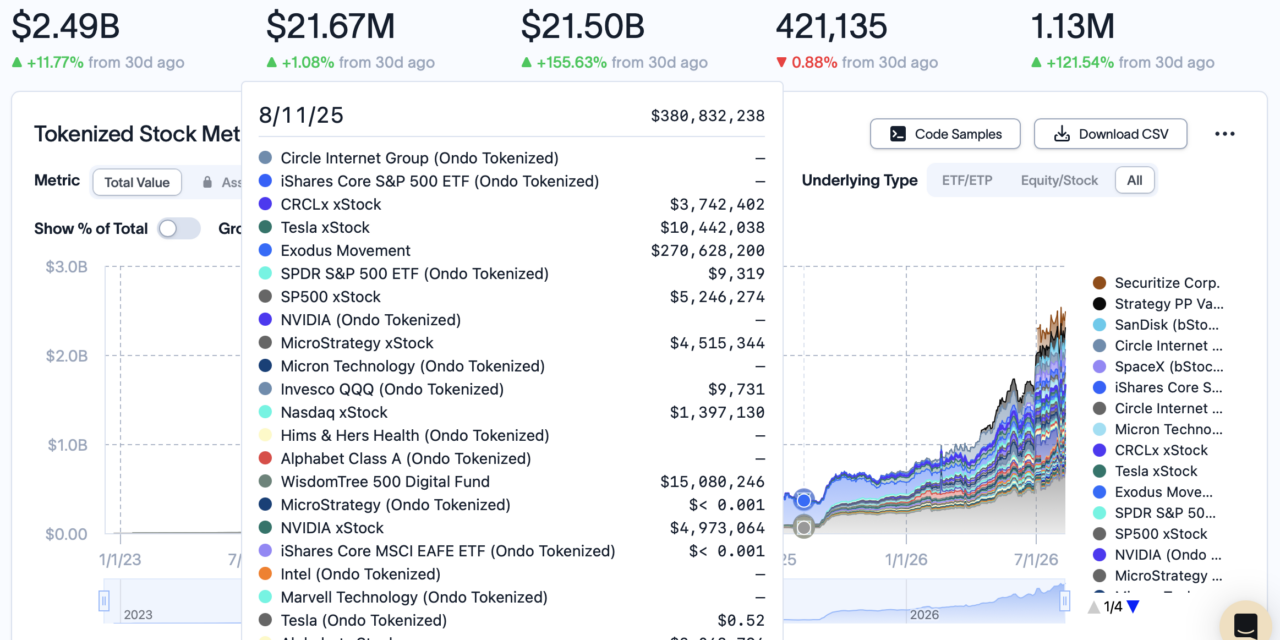Click Intel (Ondo Tokenized) tooltip row
This screenshot has width=1280, height=640.
(x=512, y=574)
